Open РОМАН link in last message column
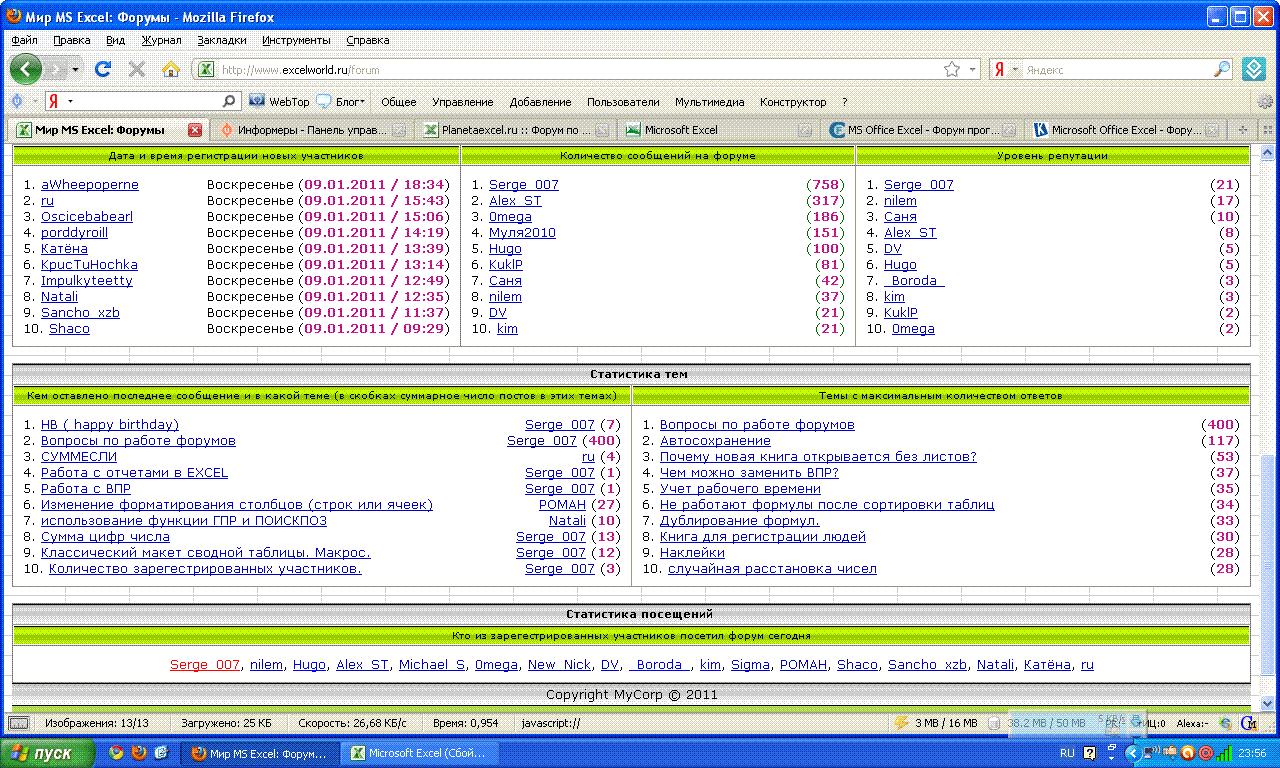The image size is (1280, 768). coord(562,505)
